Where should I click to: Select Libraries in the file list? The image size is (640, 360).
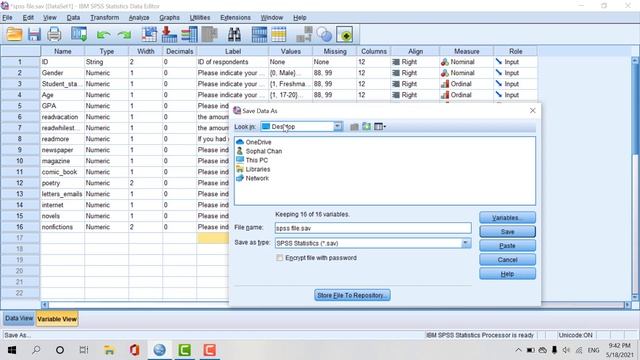pos(253,169)
